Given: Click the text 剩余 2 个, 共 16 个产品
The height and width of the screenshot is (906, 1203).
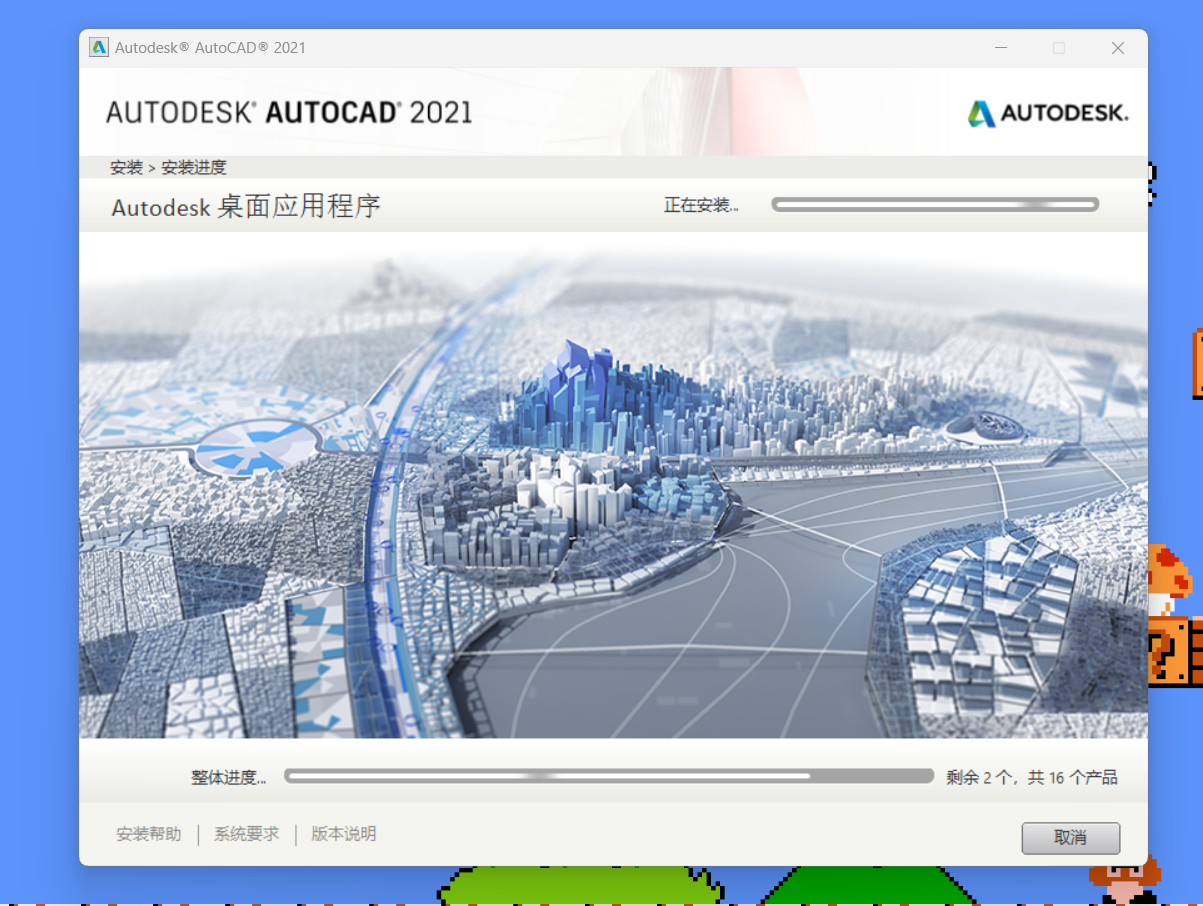Looking at the screenshot, I should (1032, 777).
